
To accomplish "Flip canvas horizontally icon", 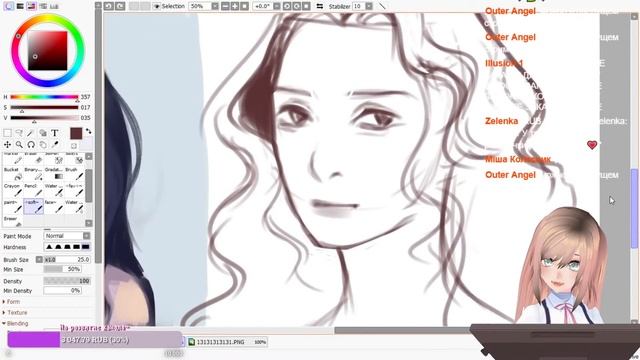I will pos(320,6).
